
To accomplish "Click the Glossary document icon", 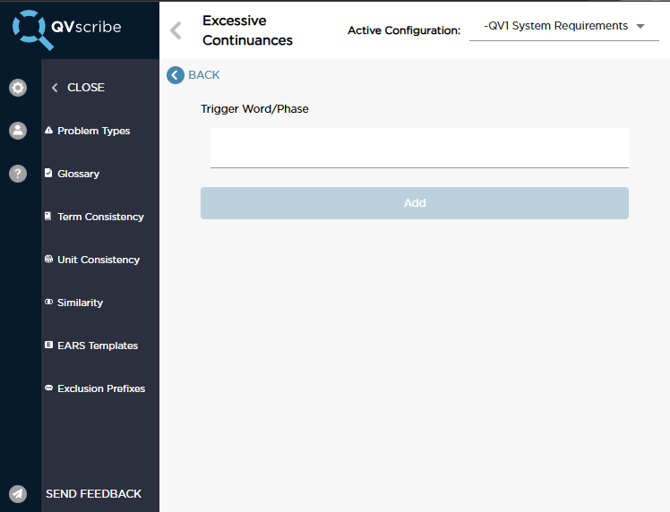I will click(49, 174).
